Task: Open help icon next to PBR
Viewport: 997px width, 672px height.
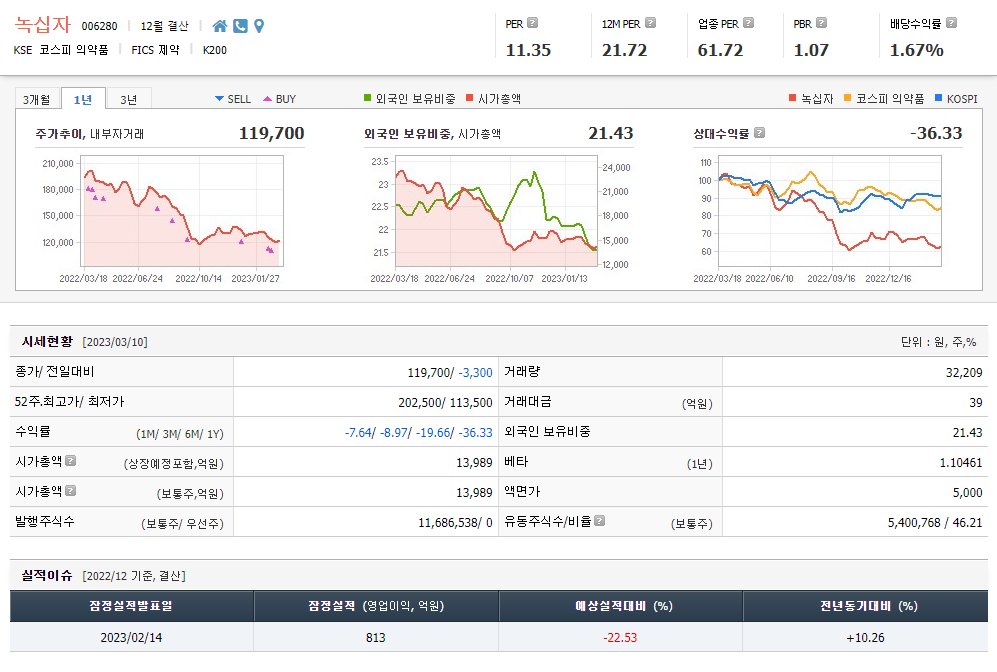Action: (822, 22)
